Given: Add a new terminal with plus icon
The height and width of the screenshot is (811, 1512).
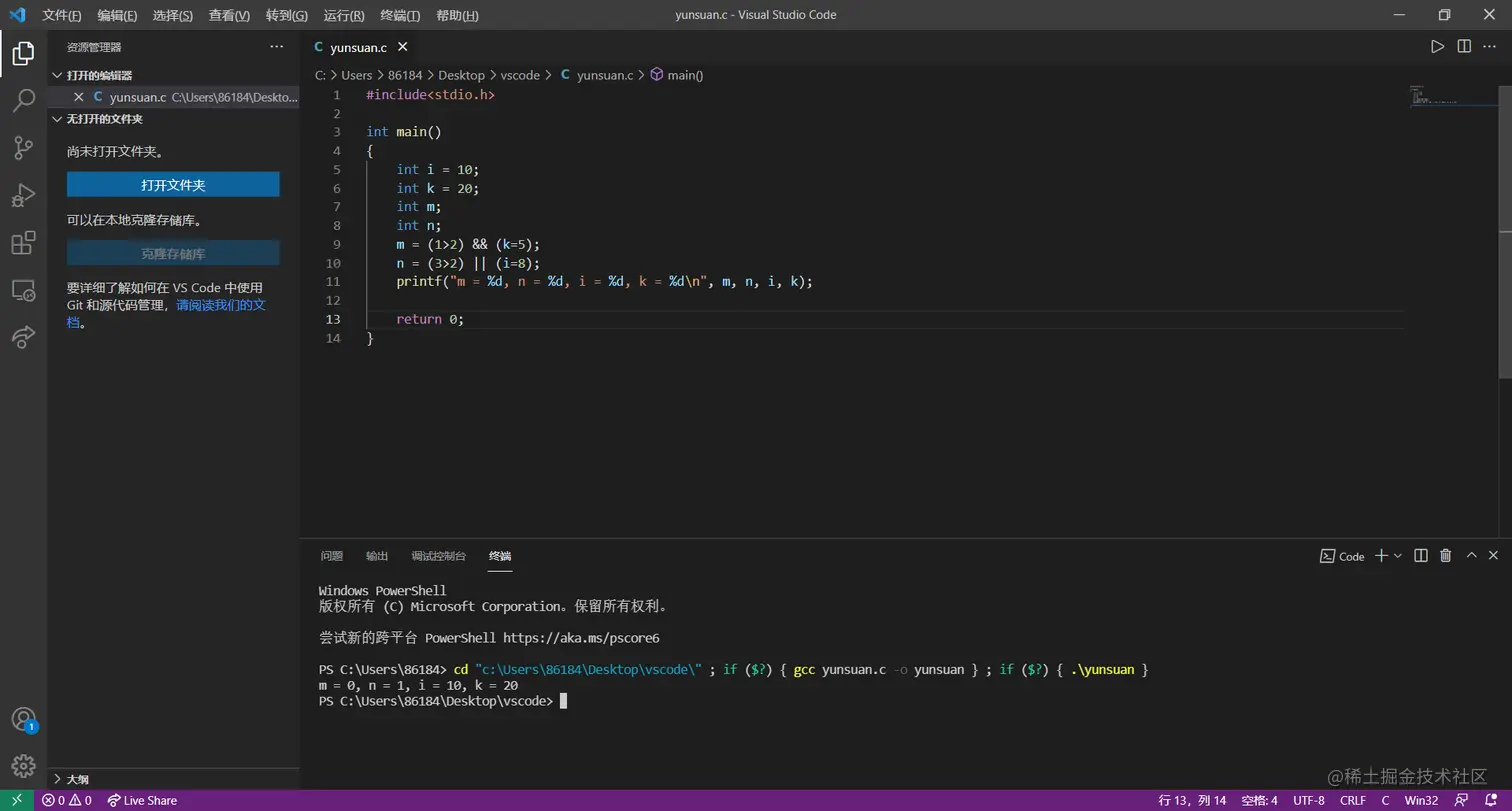Looking at the screenshot, I should (x=1381, y=556).
